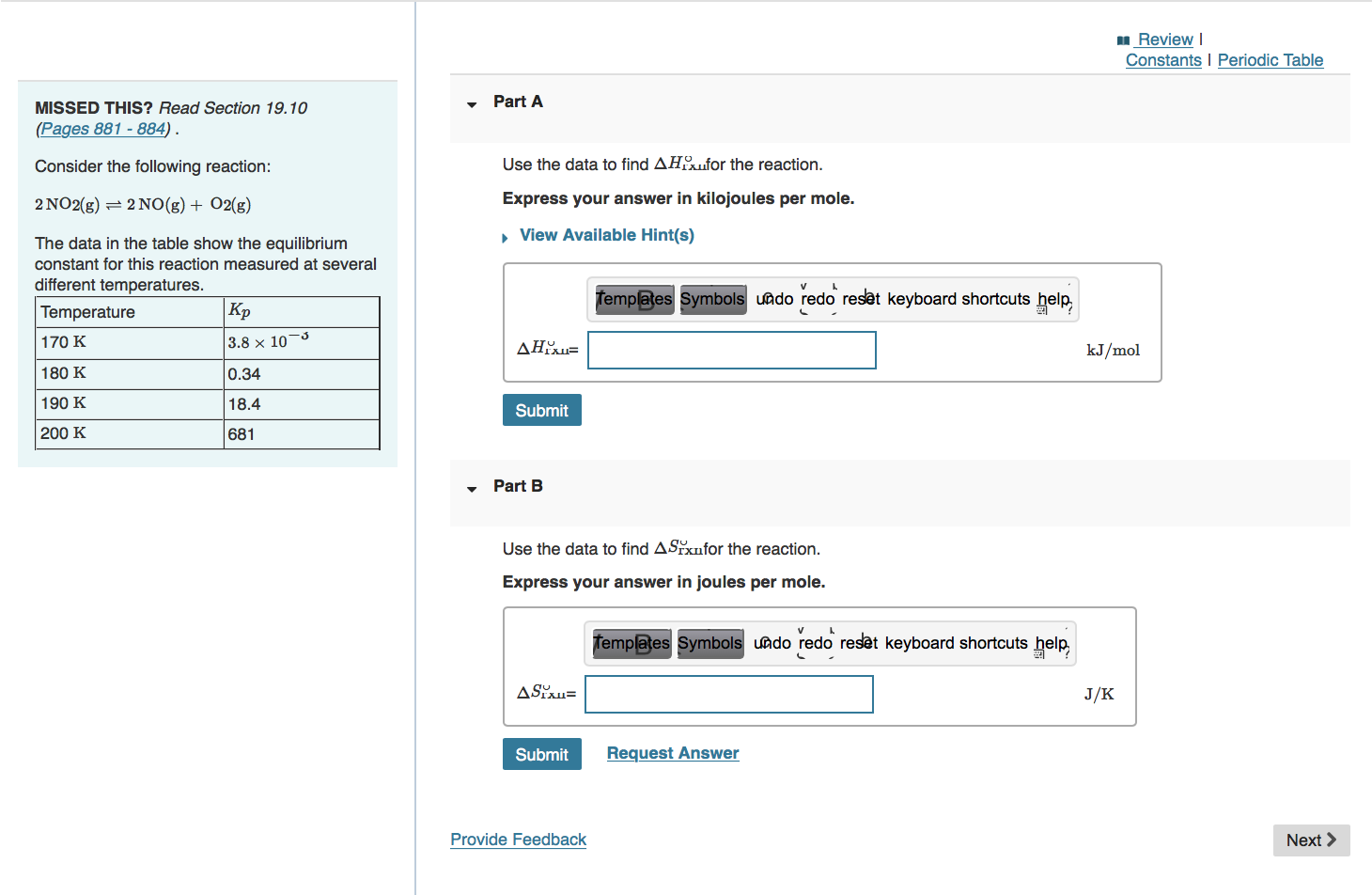Image resolution: width=1372 pixels, height=895 pixels.
Task: Click undo in Part B toolbar
Action: point(772,643)
